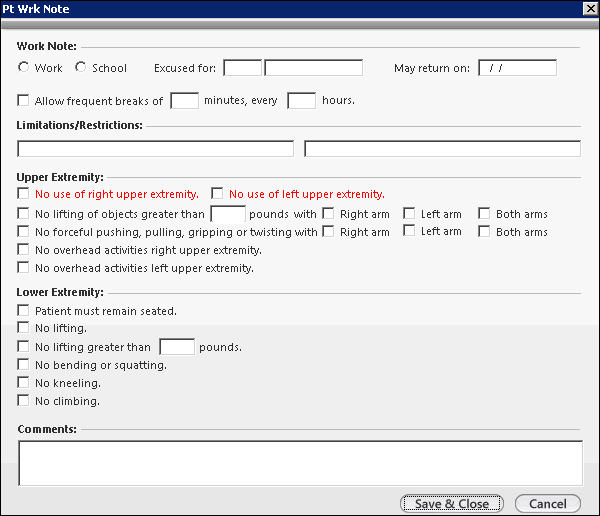This screenshot has width=600, height=516.
Task: Click the left Limitations/Restrictions text box
Action: coord(155,149)
